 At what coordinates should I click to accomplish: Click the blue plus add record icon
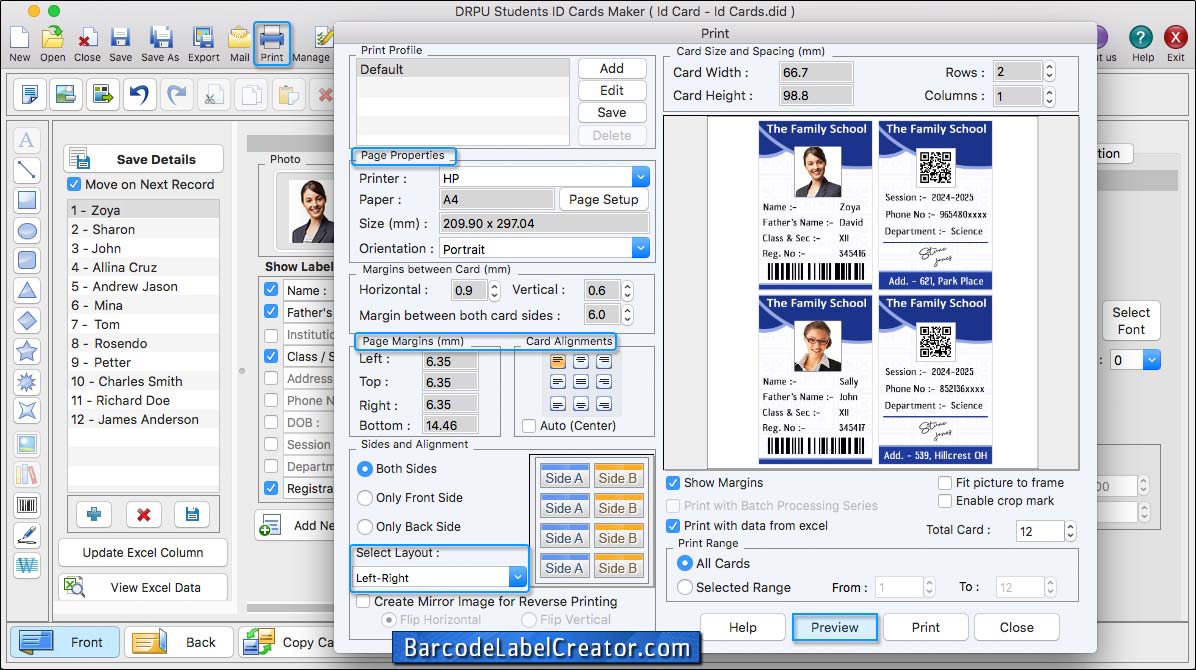pos(94,514)
